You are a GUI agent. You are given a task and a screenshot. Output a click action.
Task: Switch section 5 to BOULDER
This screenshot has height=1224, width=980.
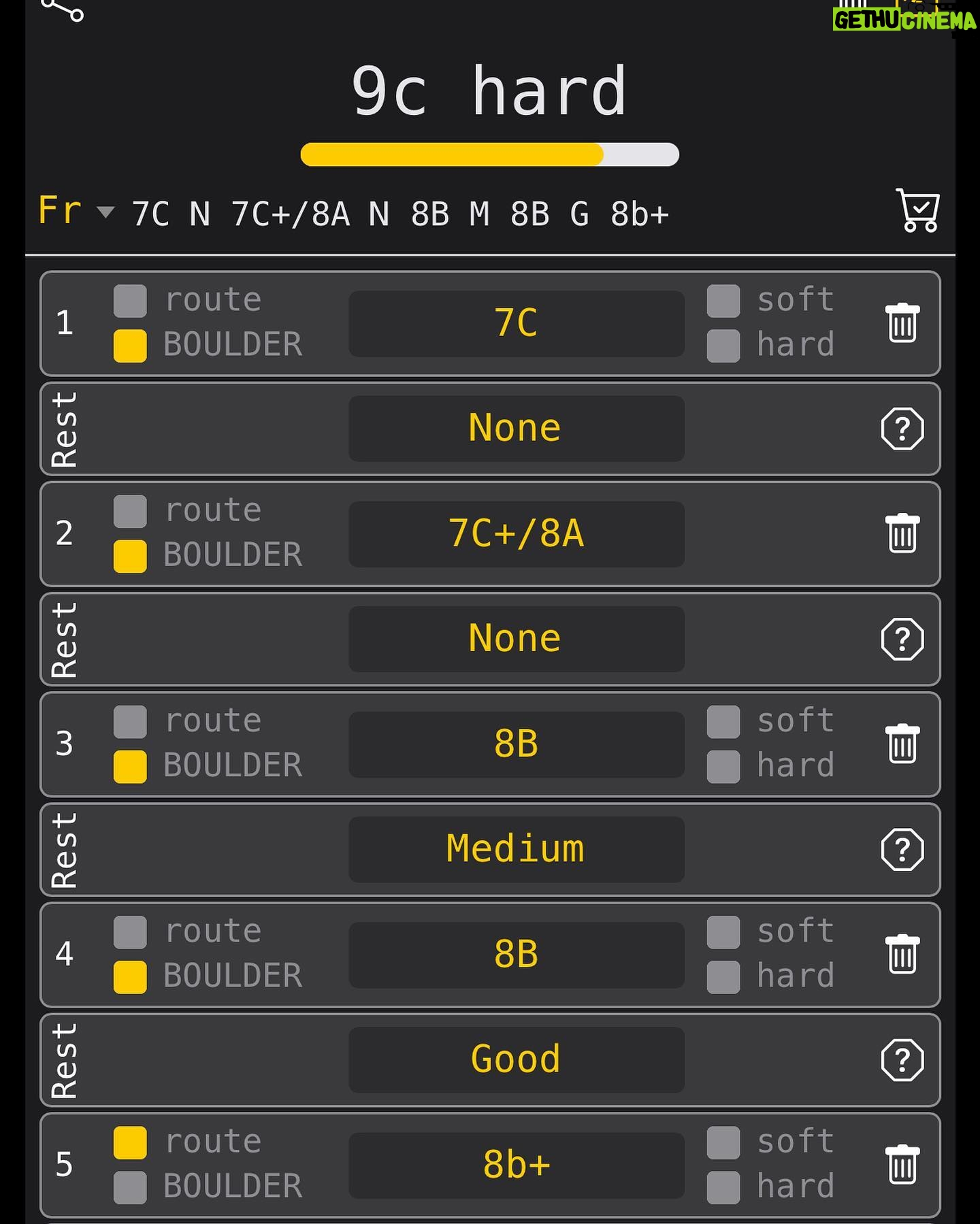pos(130,1187)
